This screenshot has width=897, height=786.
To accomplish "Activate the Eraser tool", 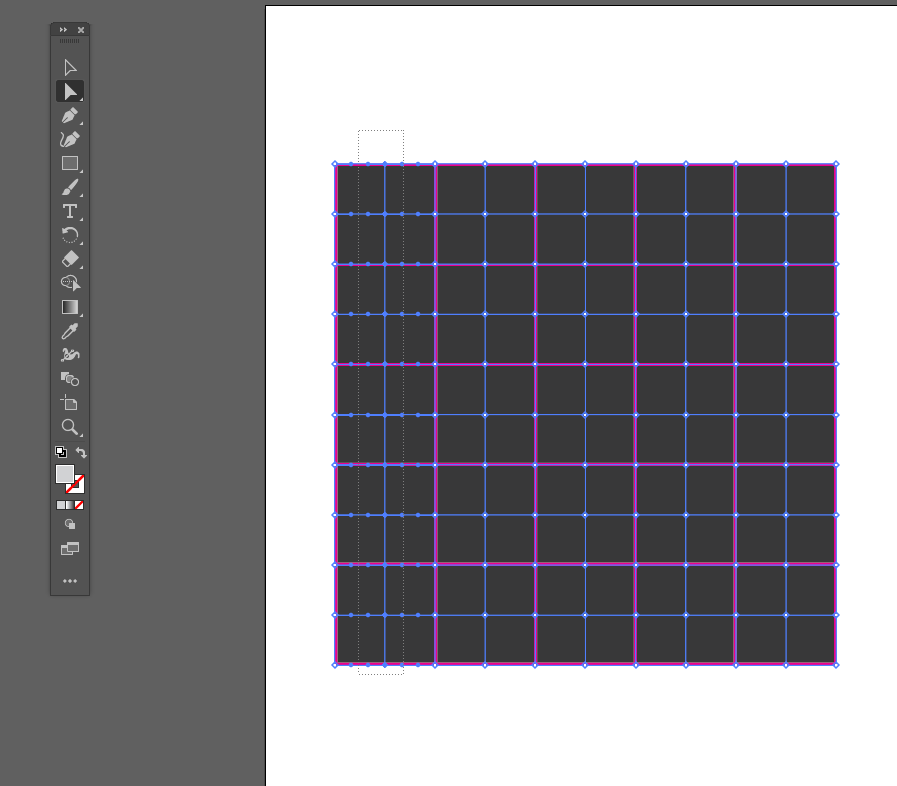I will pos(70,259).
